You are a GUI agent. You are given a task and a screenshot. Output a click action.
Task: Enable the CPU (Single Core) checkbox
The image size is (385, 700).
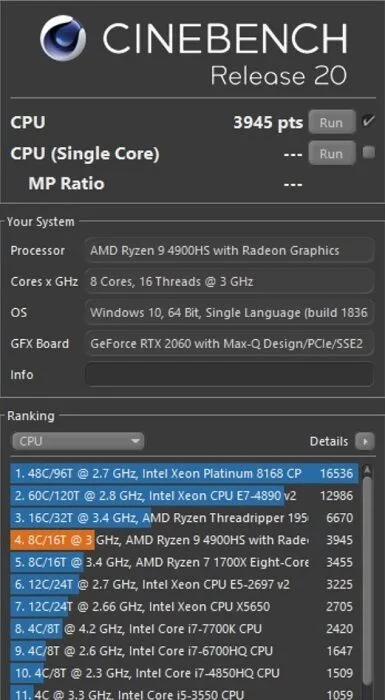368,153
